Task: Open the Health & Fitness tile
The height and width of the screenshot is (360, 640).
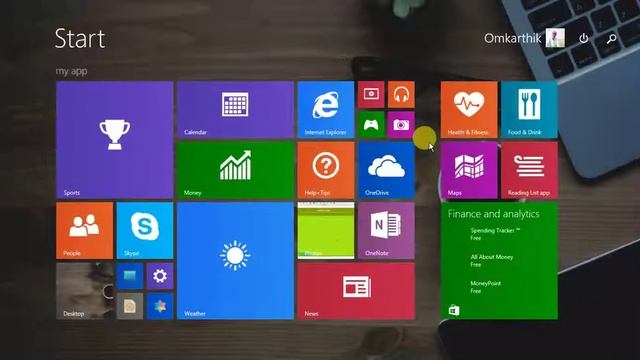Action: (x=469, y=109)
